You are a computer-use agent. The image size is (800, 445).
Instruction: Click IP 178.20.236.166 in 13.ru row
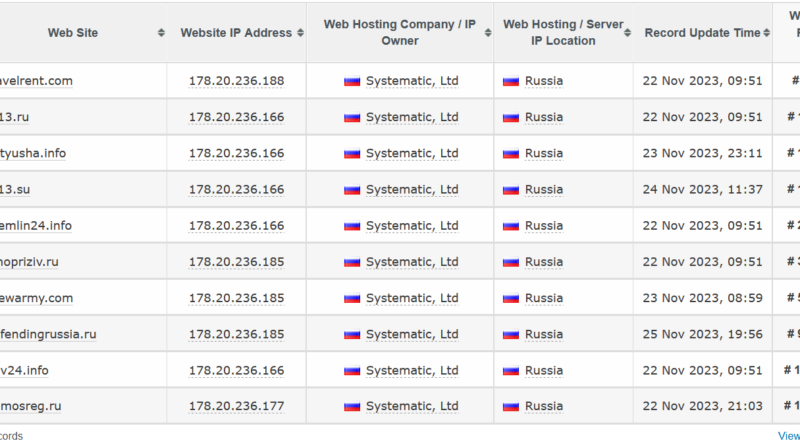pyautogui.click(x=236, y=117)
